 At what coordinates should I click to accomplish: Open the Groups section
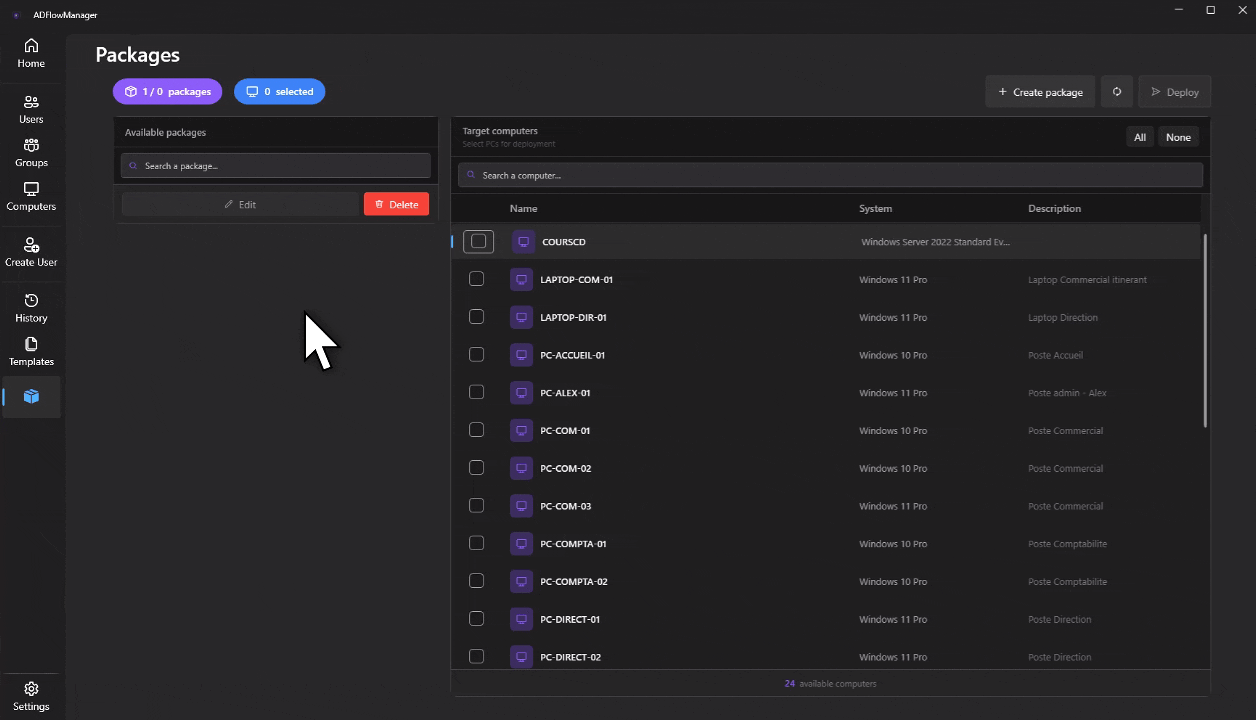[x=31, y=152]
